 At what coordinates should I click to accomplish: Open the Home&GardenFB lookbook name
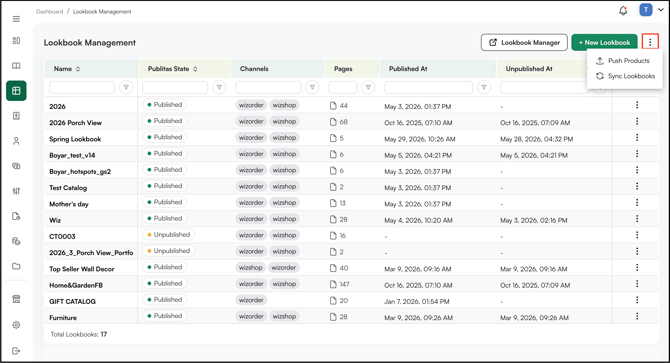76,285
